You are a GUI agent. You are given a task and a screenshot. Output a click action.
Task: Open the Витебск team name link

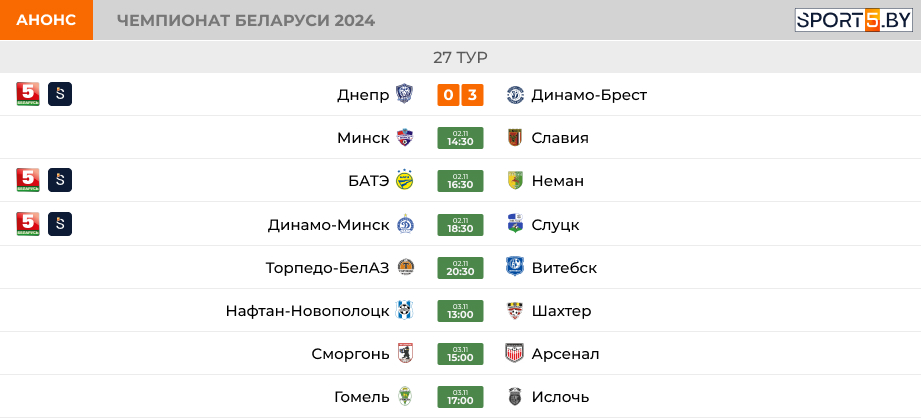click(564, 268)
